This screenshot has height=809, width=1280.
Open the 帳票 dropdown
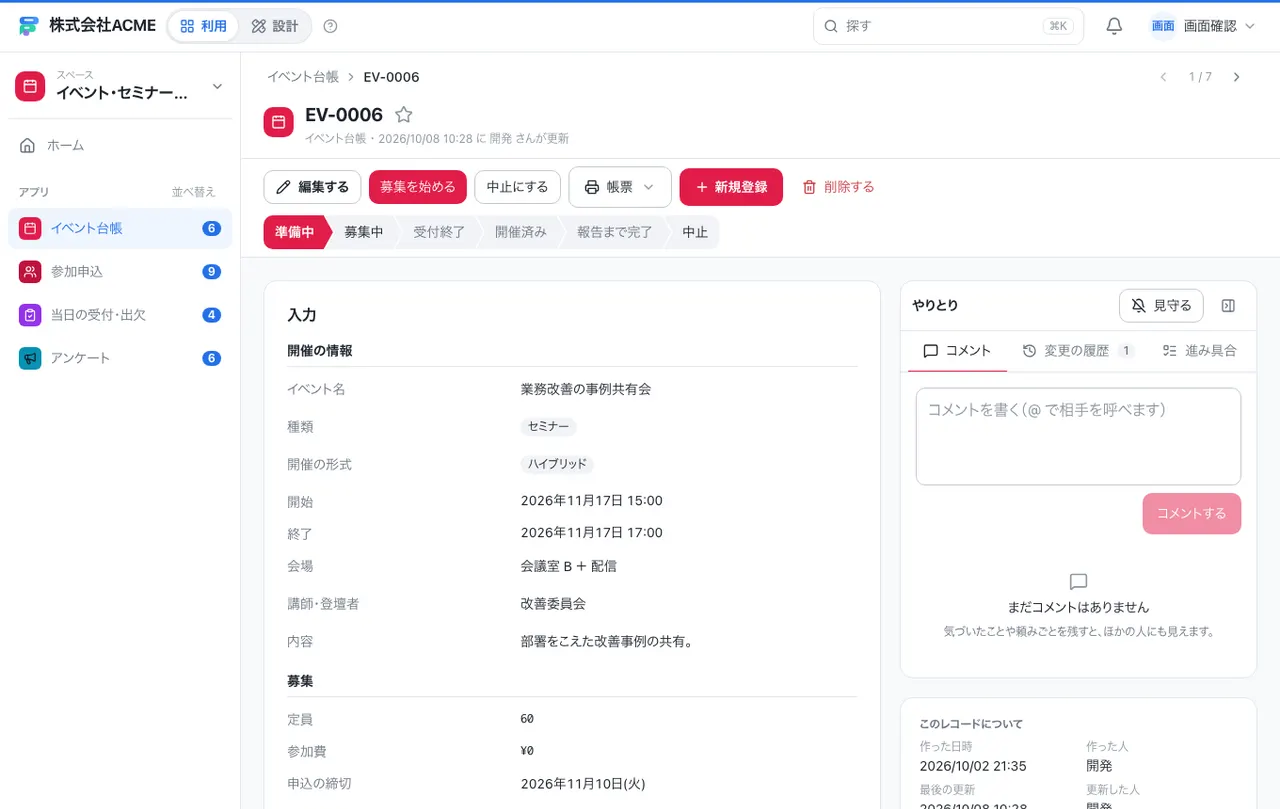[620, 187]
